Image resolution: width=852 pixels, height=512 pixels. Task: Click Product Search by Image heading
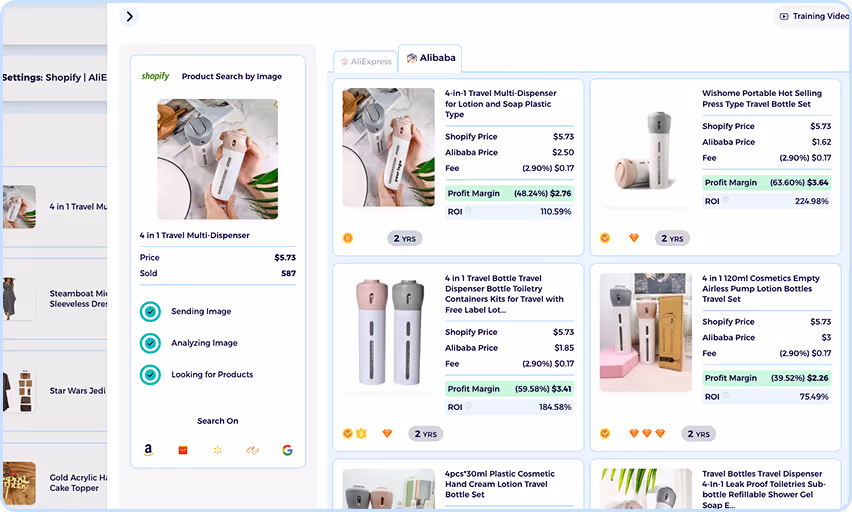231,77
